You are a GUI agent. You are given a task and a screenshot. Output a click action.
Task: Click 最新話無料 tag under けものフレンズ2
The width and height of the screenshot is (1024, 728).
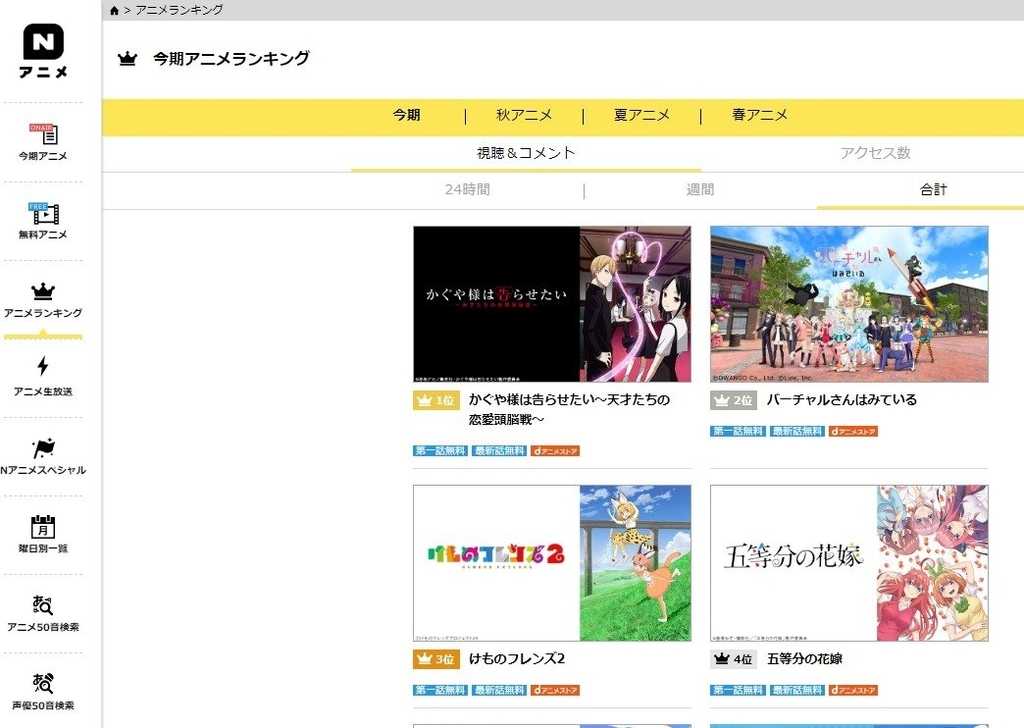click(500, 690)
